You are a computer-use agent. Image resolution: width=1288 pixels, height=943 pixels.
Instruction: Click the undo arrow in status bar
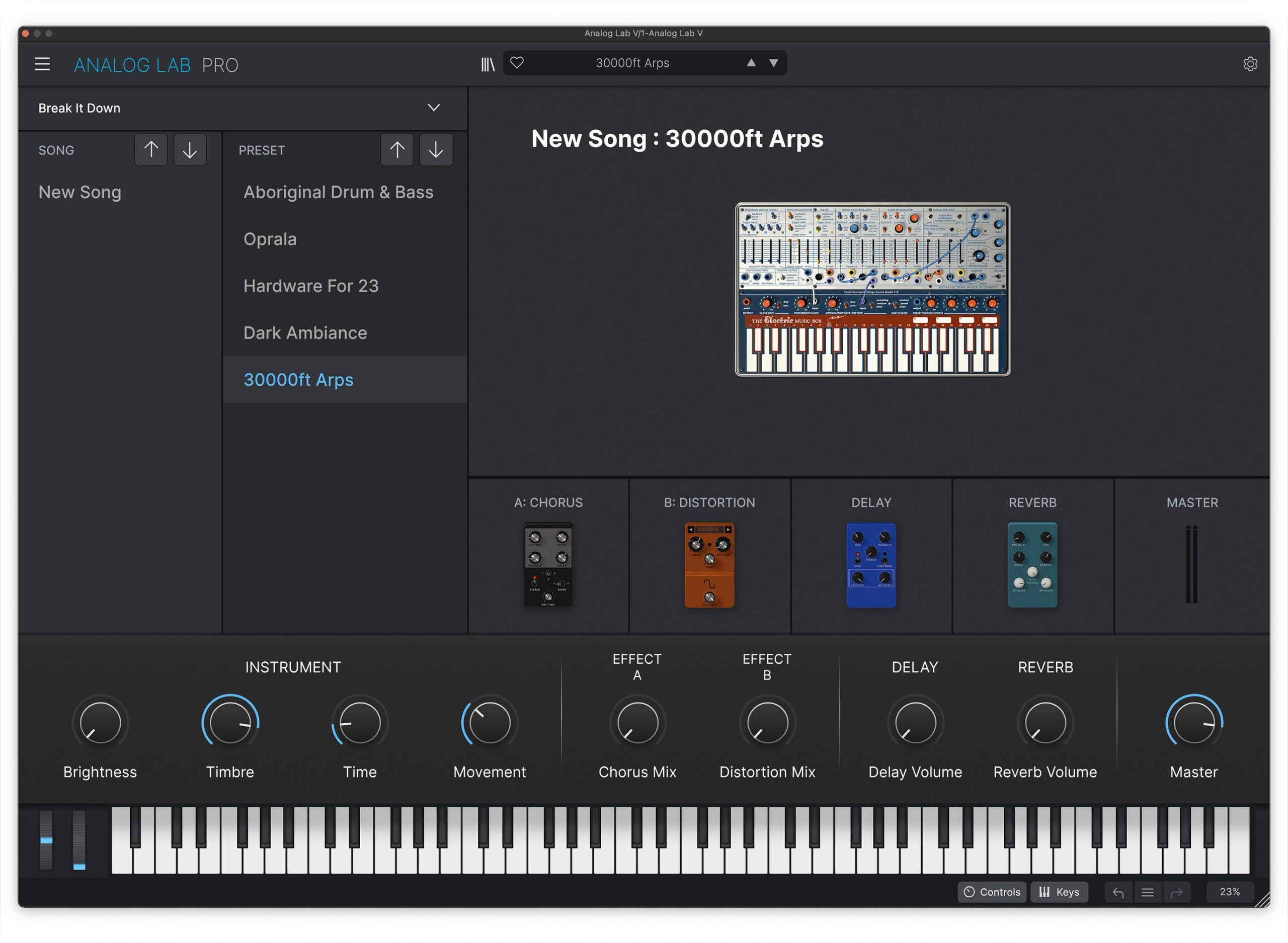1118,892
